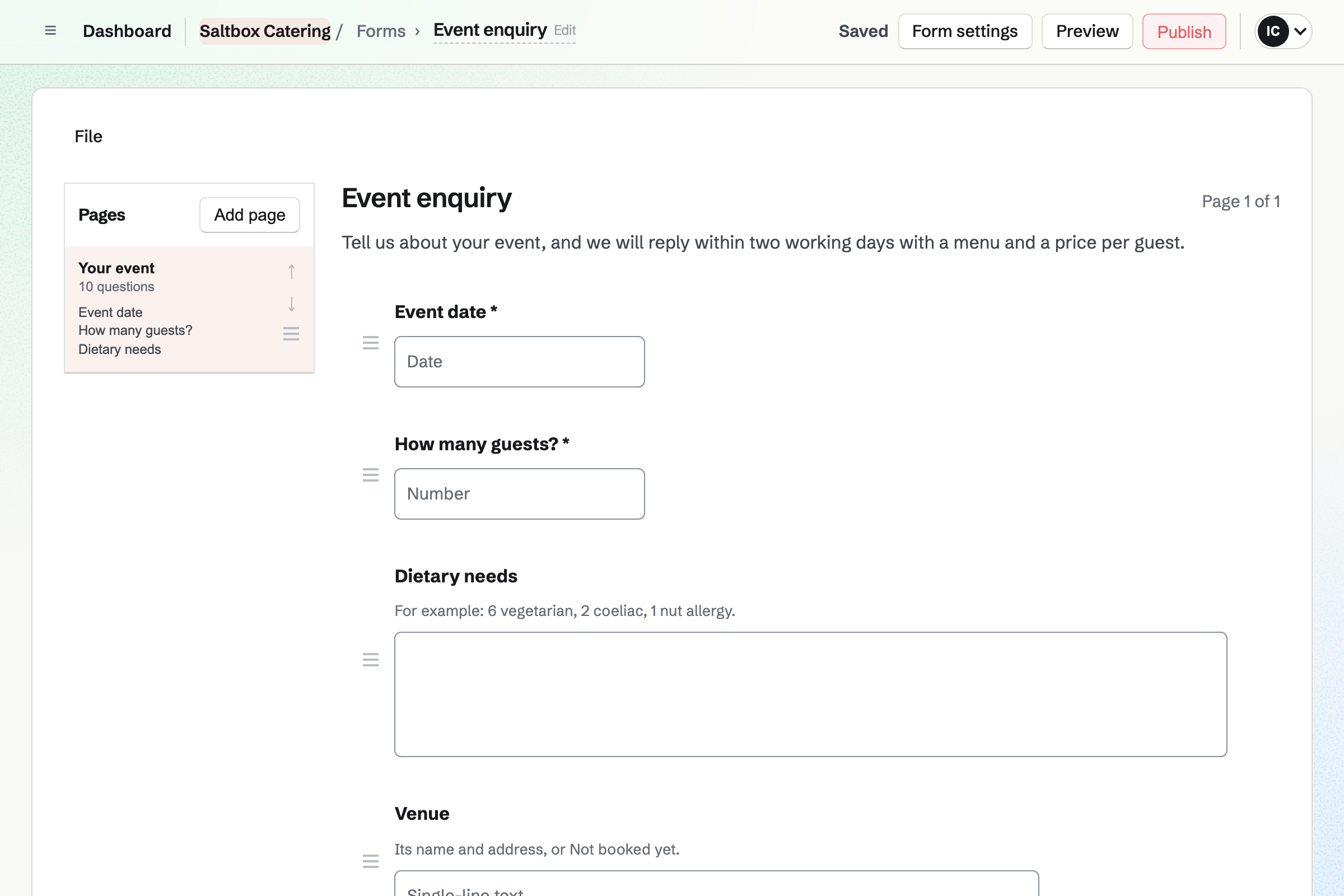Image resolution: width=1344 pixels, height=896 pixels.
Task: Move the Your event page down
Action: pyautogui.click(x=291, y=304)
